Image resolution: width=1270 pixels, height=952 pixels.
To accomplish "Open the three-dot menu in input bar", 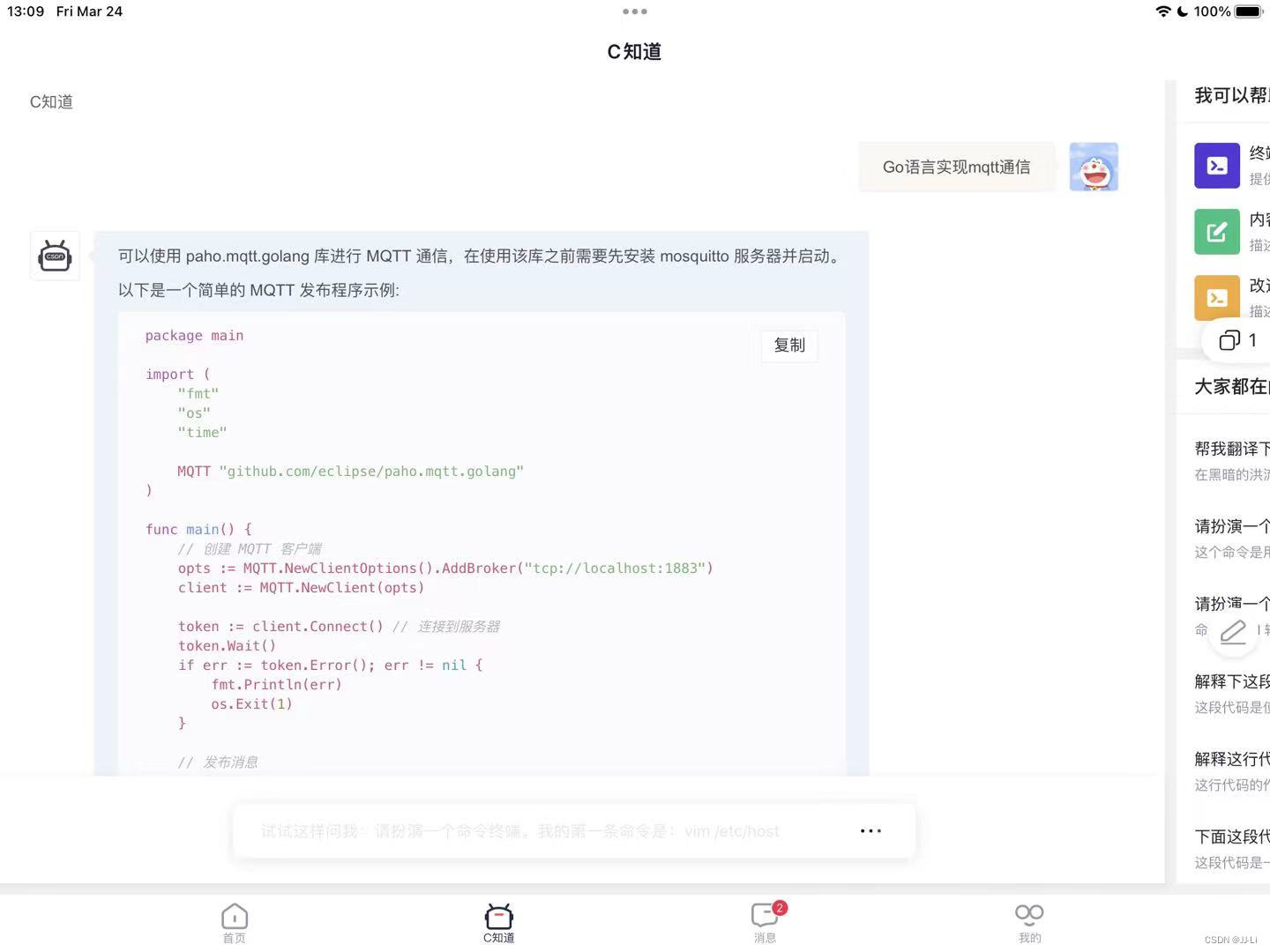I will point(870,830).
